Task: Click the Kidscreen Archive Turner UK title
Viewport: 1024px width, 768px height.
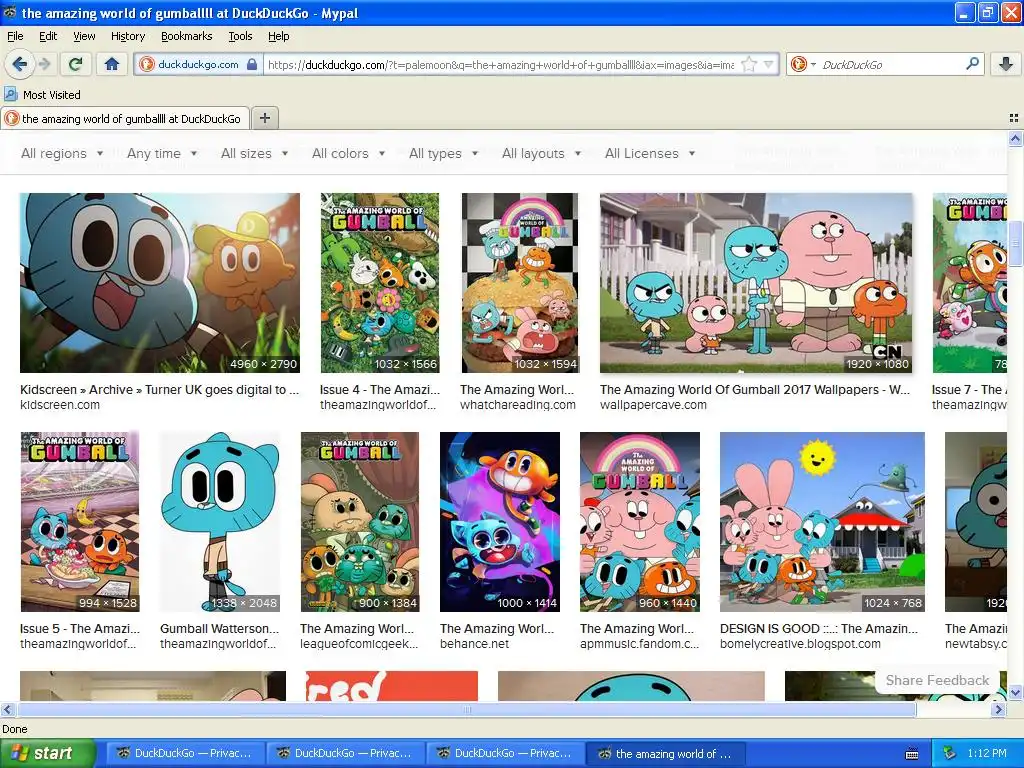Action: coord(159,390)
